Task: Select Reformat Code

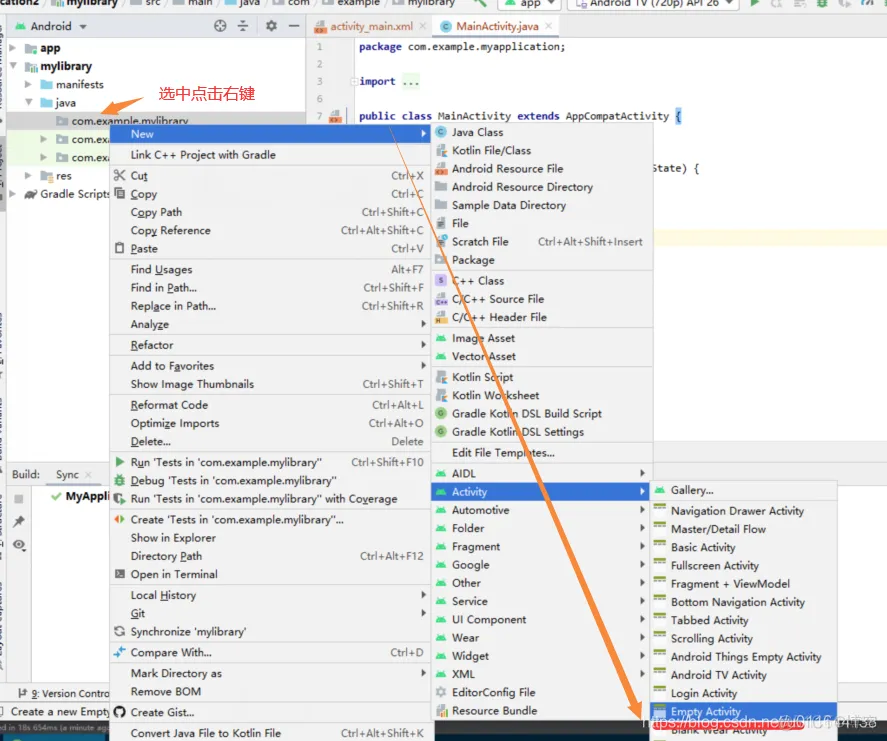Action: click(x=270, y=405)
